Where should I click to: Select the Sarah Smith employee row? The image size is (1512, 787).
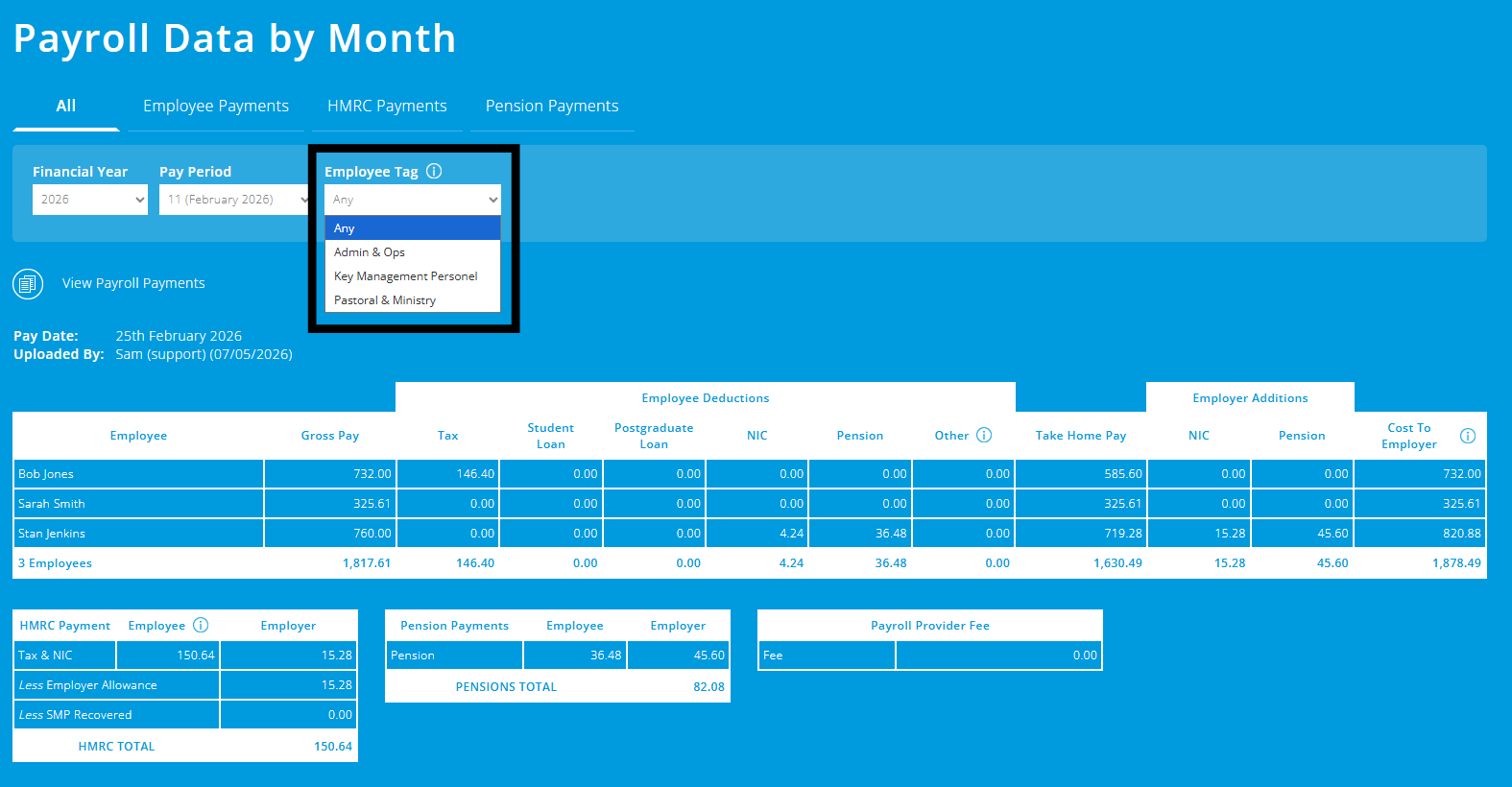(750, 504)
